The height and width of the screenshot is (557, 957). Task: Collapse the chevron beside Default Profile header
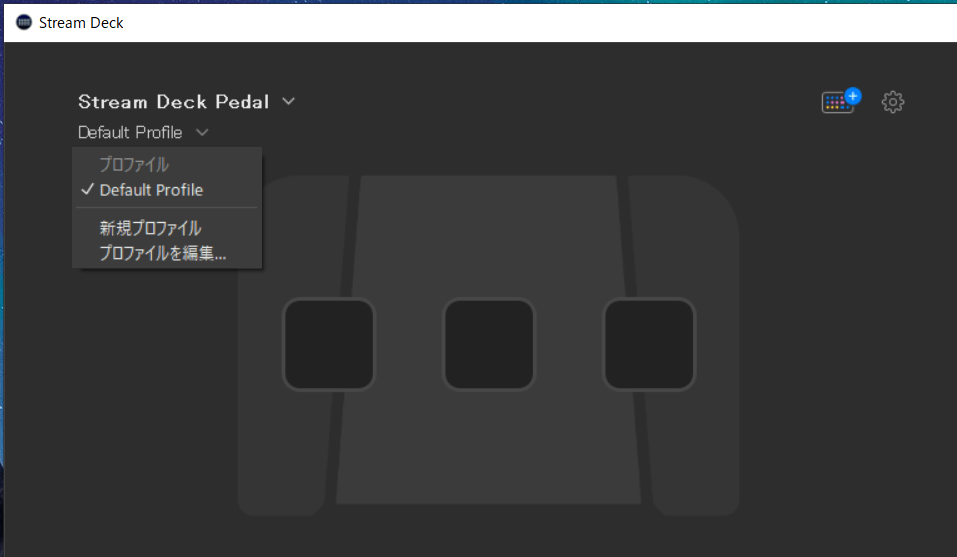click(202, 132)
